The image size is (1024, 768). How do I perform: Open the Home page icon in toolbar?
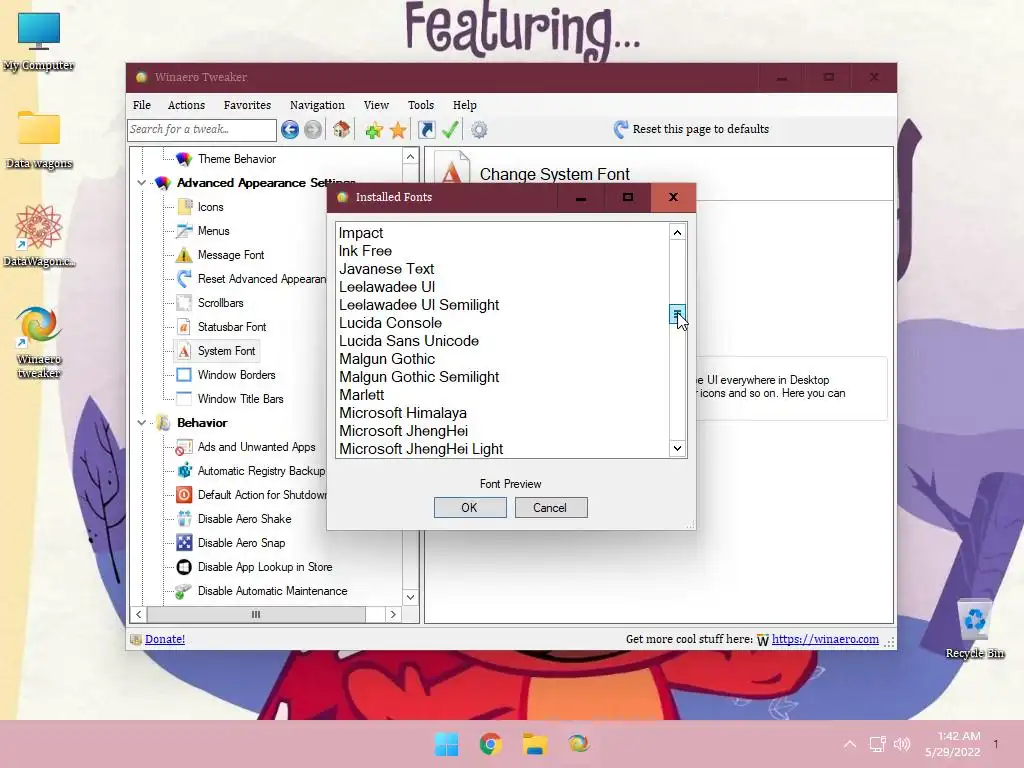[341, 129]
